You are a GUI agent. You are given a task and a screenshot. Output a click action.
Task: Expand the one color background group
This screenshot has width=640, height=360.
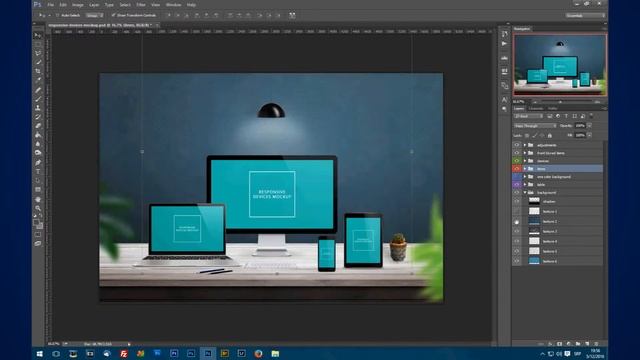tap(525, 177)
